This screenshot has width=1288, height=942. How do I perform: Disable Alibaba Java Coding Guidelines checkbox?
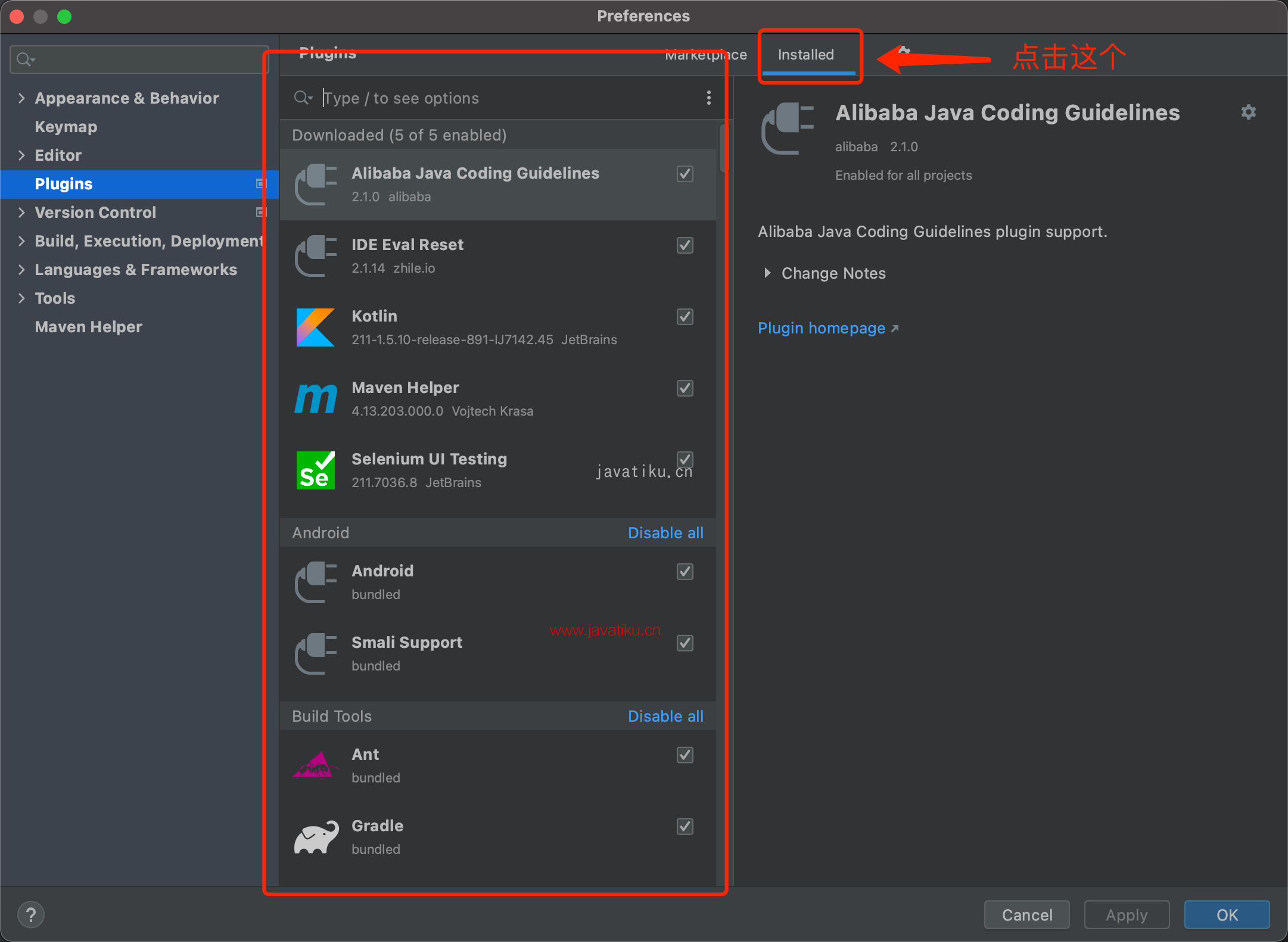pos(685,173)
